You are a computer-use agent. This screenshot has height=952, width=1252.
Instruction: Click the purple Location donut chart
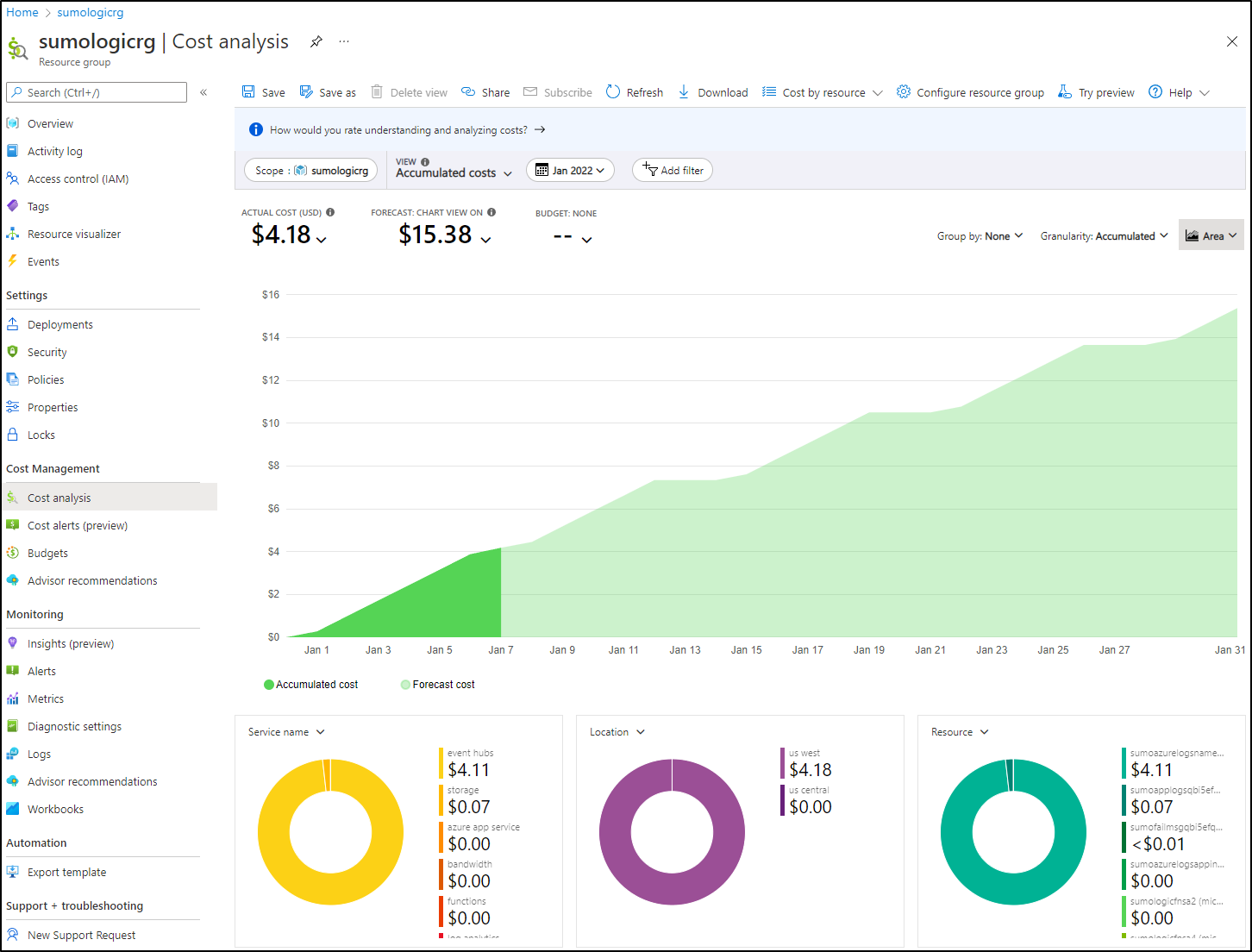click(x=672, y=832)
